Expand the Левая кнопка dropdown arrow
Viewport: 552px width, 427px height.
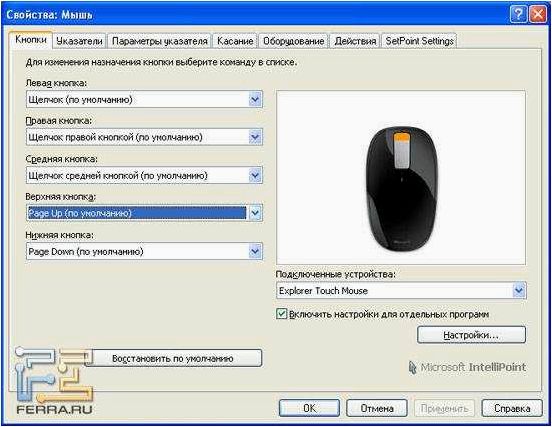coord(255,100)
